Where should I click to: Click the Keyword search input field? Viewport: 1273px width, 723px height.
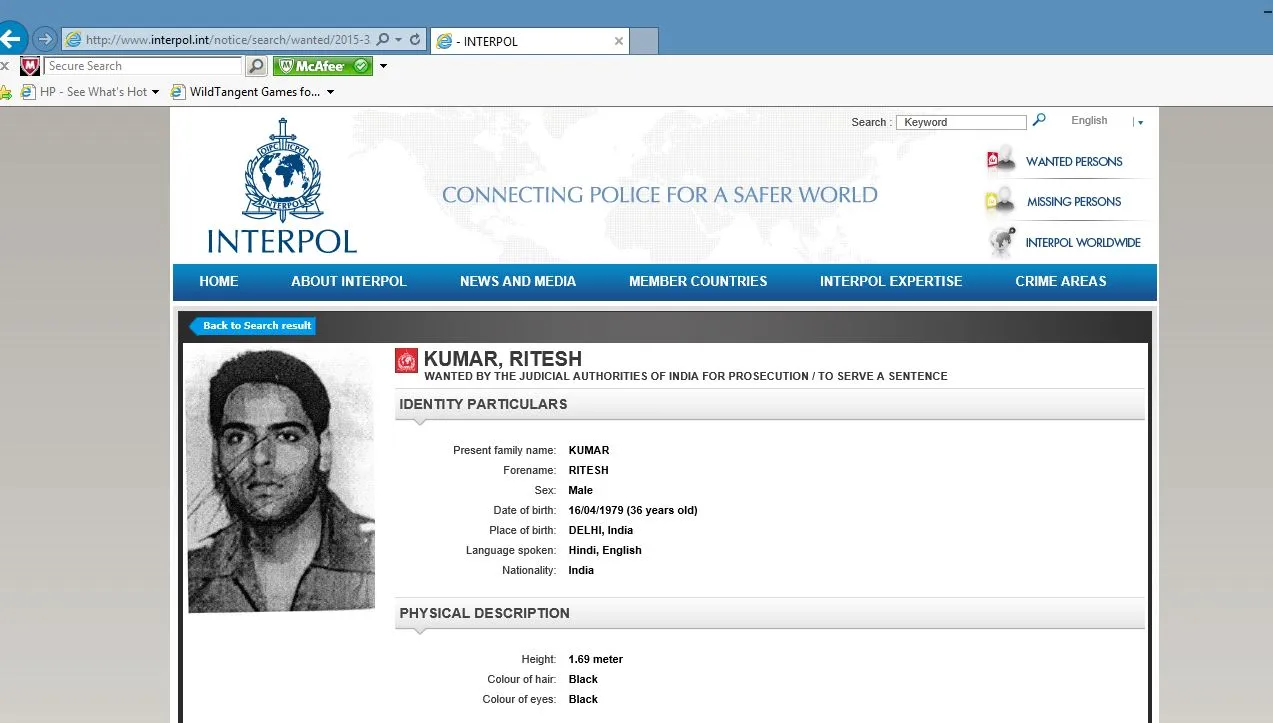tap(961, 122)
